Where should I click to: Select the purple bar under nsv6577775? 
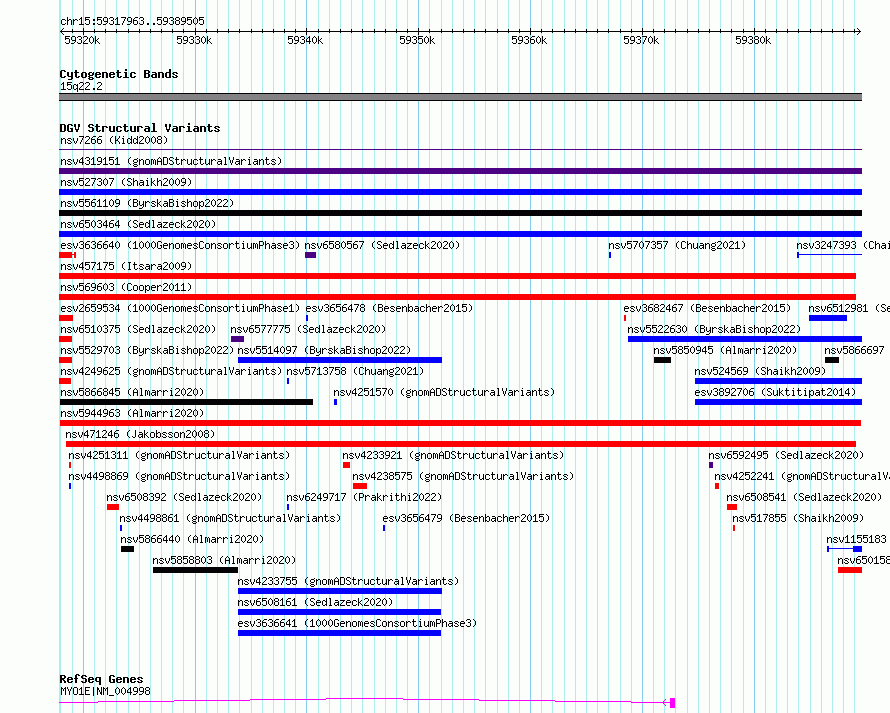[x=237, y=339]
